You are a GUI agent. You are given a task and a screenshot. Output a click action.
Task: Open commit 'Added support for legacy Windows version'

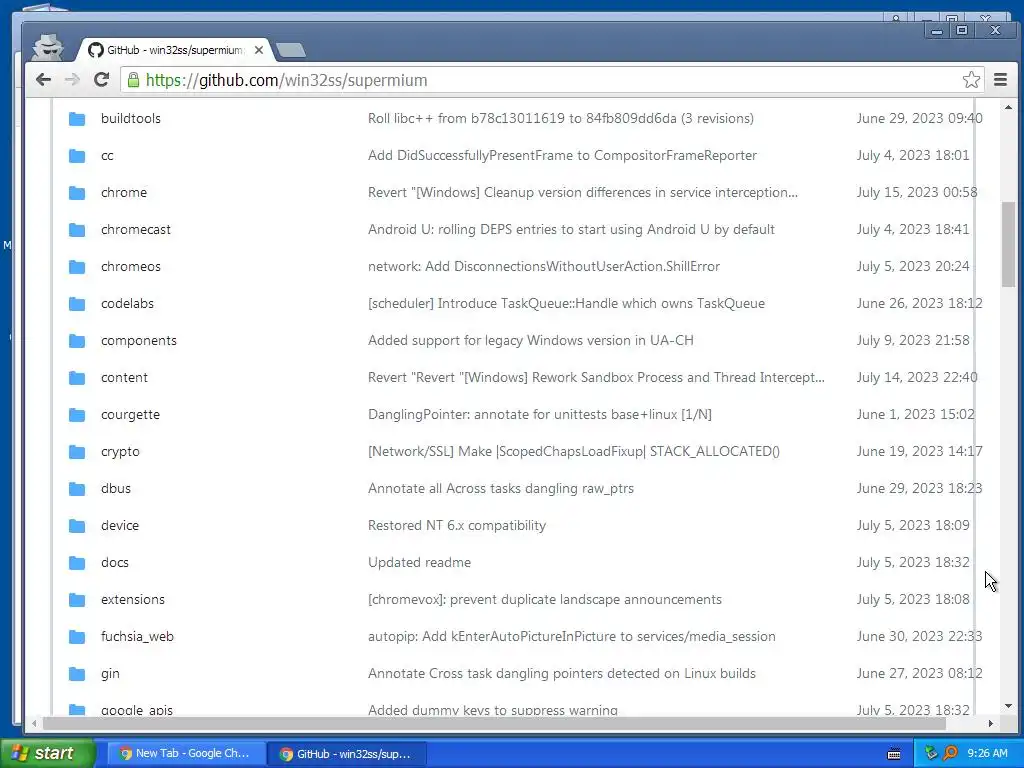click(x=530, y=340)
